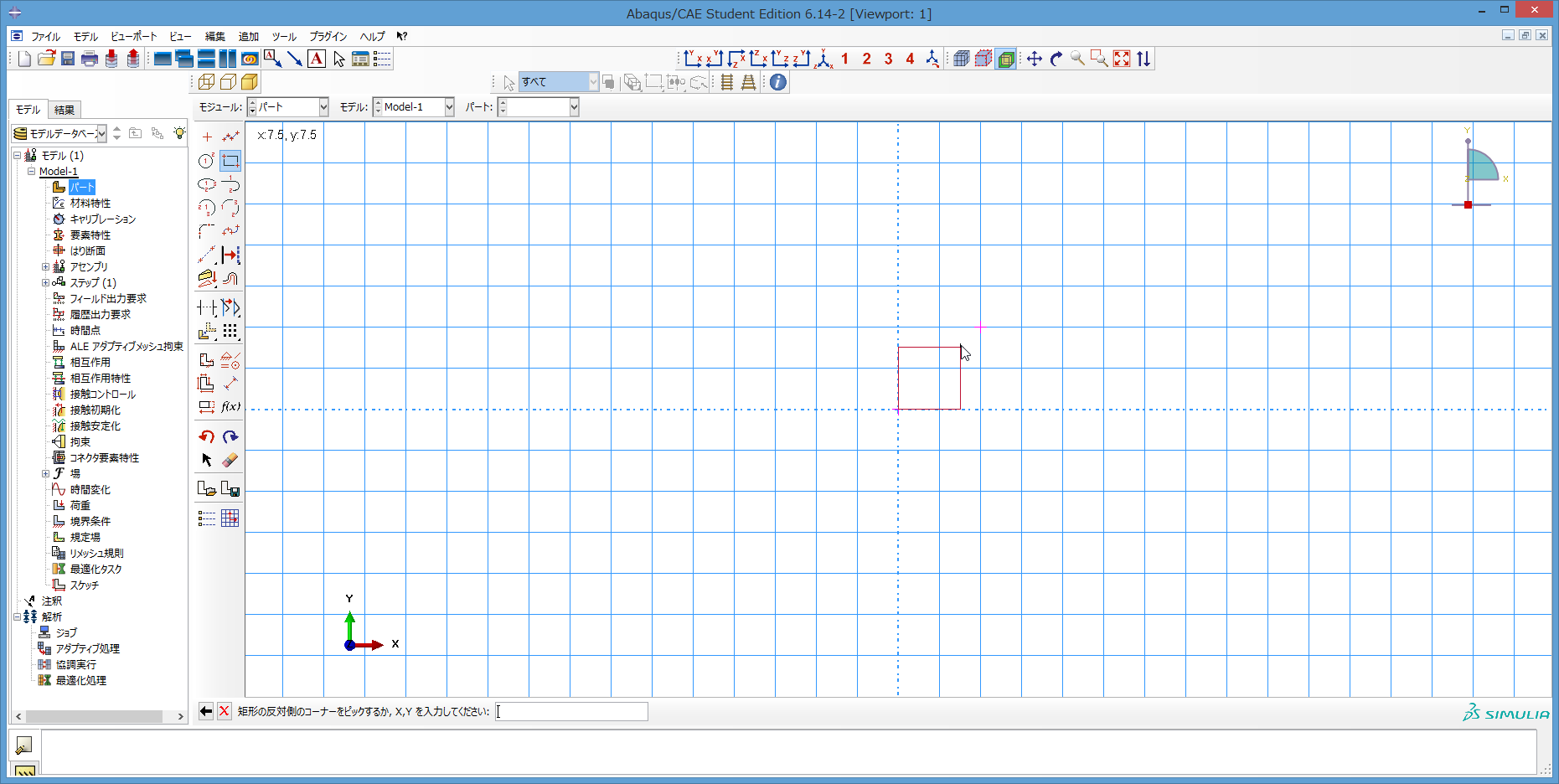
Task: Select the linear pattern tool
Action: click(230, 332)
